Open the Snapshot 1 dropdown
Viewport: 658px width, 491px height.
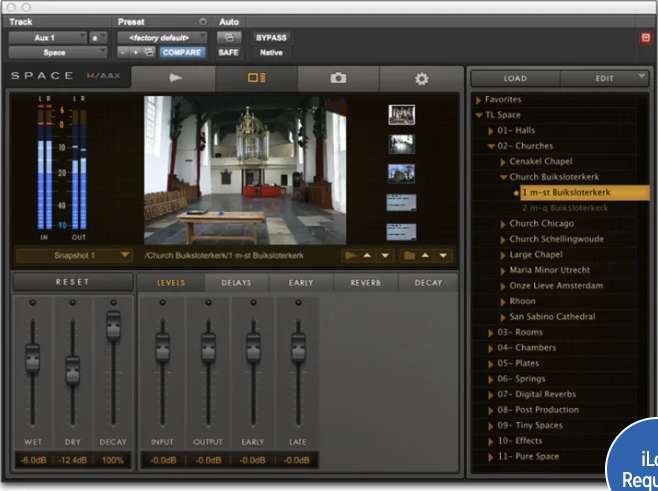tap(74, 256)
